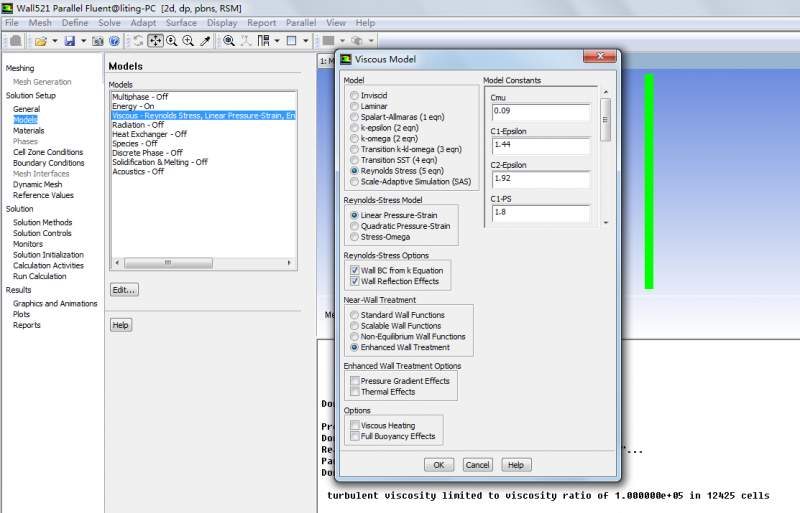Screen dimensions: 800x513
Task: Click Models list scroll left arrow
Action: (x=117, y=263)
